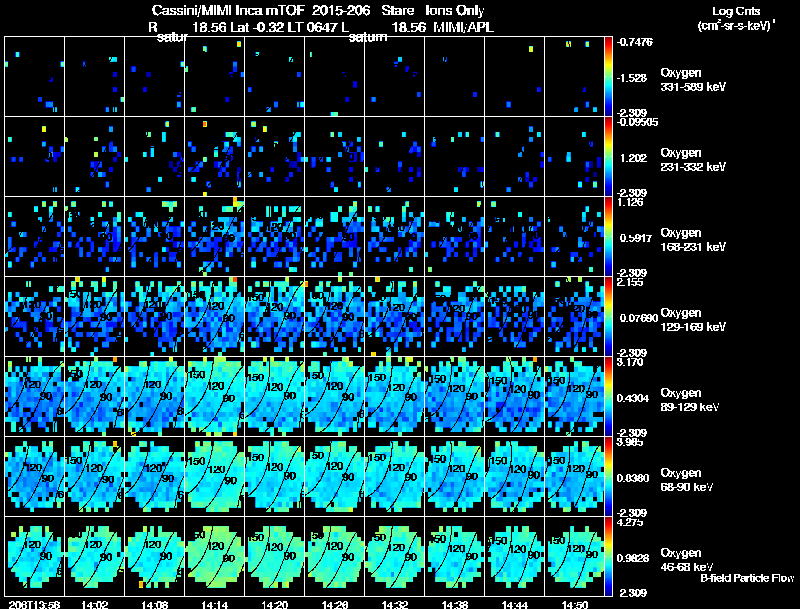Viewport: 800px width, 609px height.
Task: Select the 'Oxygen 68-90 keV' row label
Action: 687,480
